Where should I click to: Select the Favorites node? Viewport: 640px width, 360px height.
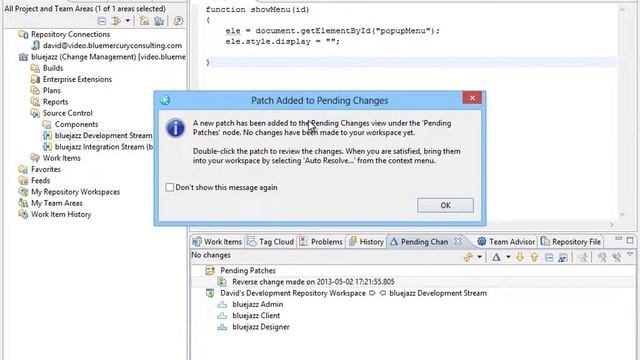coord(46,169)
